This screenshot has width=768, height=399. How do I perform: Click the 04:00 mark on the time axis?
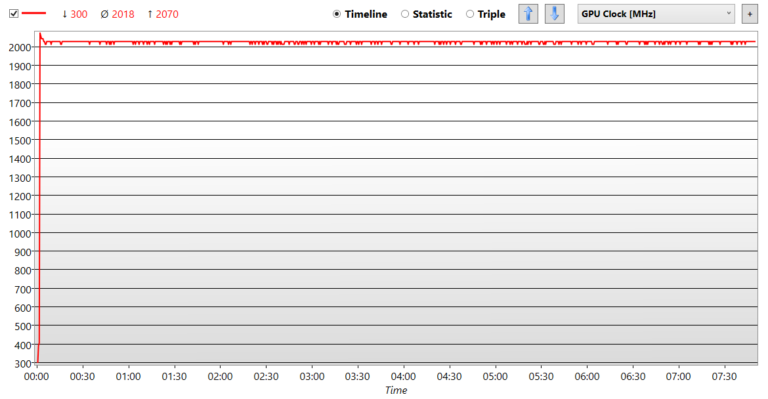click(x=403, y=376)
